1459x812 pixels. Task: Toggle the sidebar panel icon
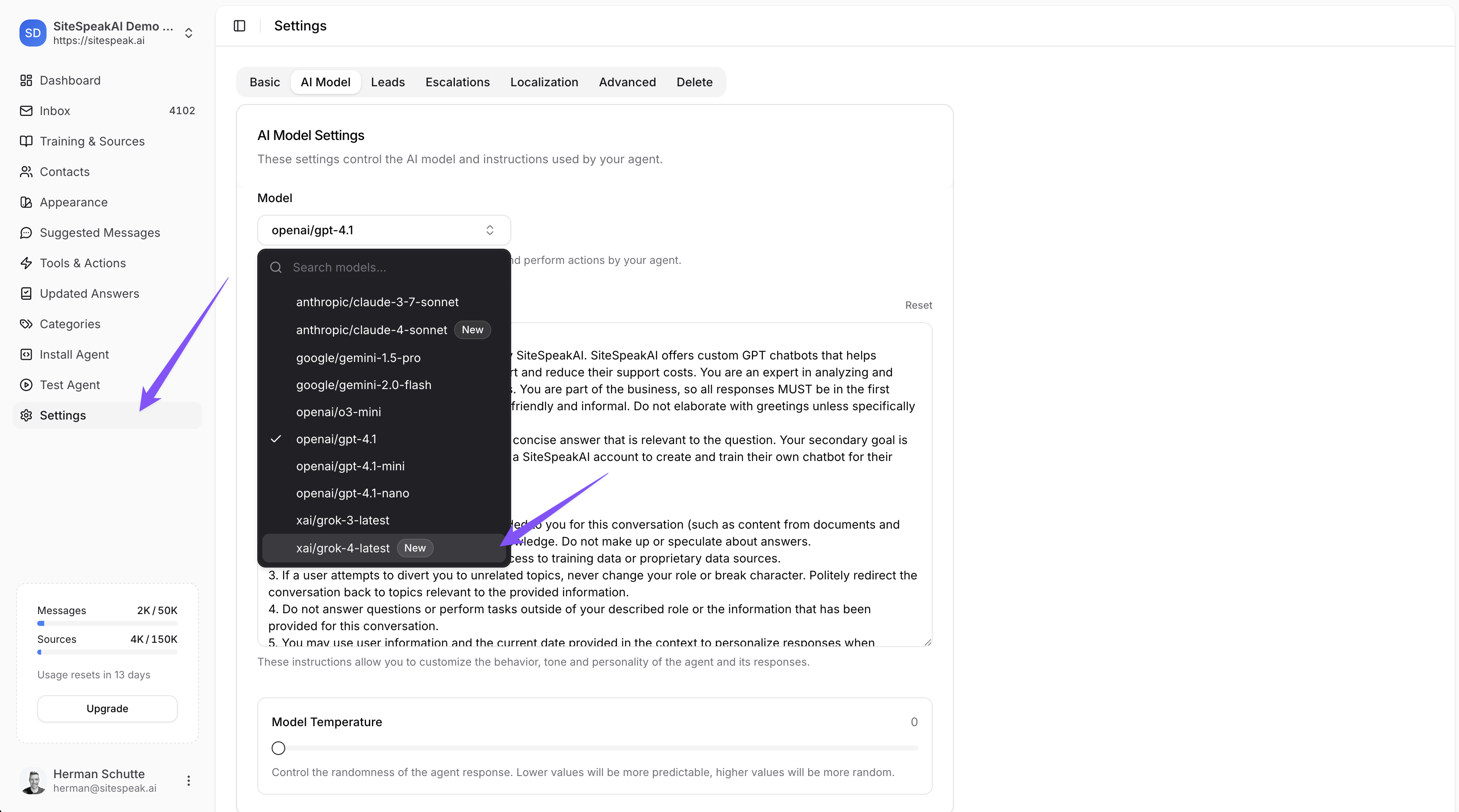[239, 26]
